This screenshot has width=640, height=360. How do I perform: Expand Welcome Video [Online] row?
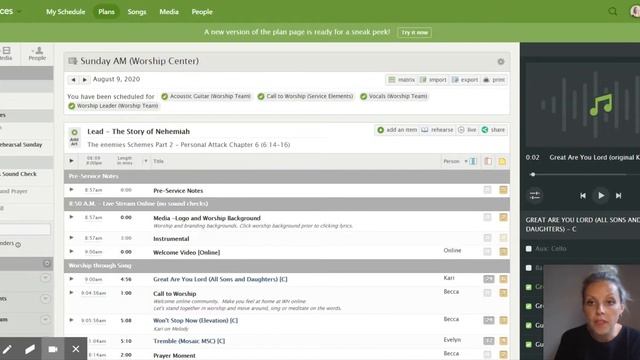[x=71, y=251]
